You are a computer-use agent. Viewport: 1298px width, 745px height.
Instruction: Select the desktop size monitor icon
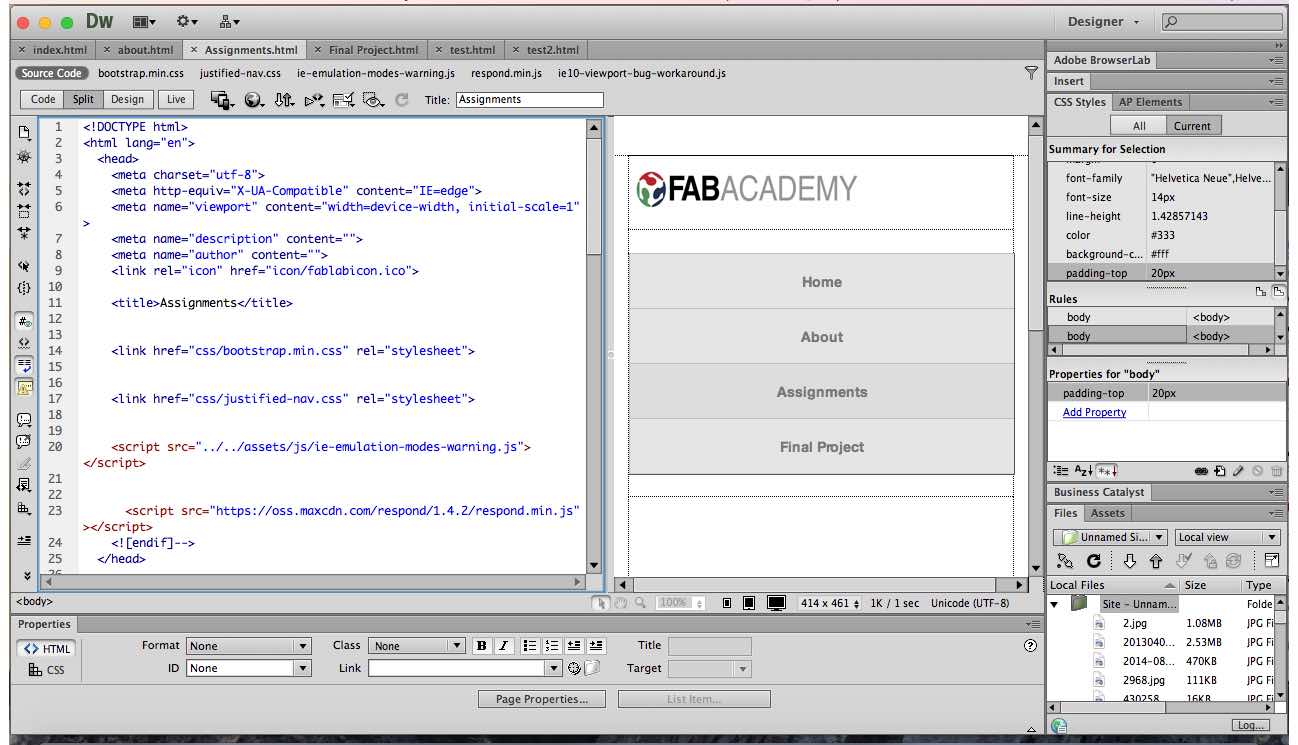[776, 603]
